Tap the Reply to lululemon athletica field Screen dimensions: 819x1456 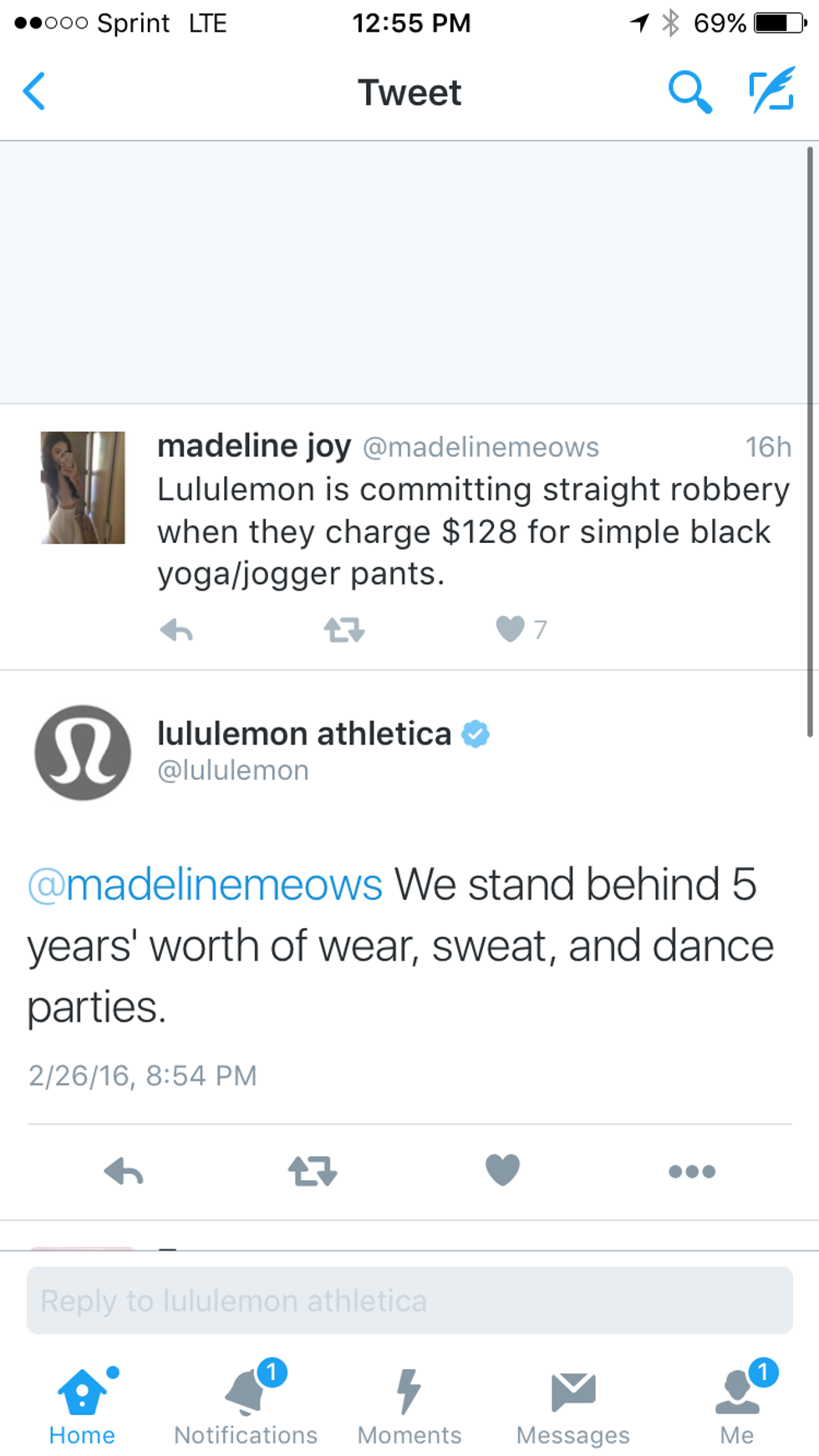409,1301
